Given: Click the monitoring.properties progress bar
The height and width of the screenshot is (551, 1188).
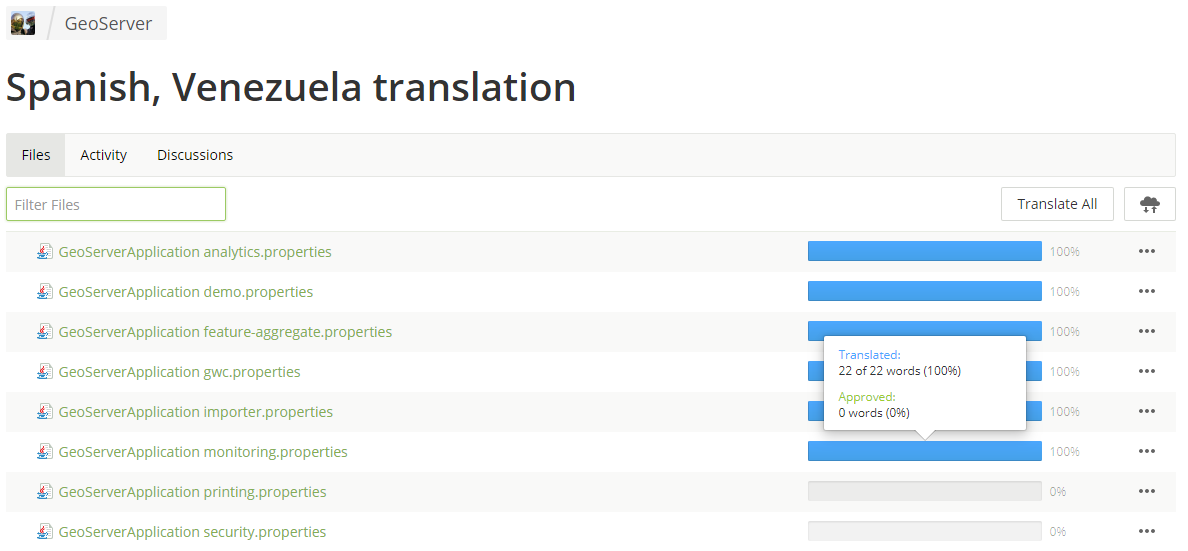Looking at the screenshot, I should click(x=924, y=451).
